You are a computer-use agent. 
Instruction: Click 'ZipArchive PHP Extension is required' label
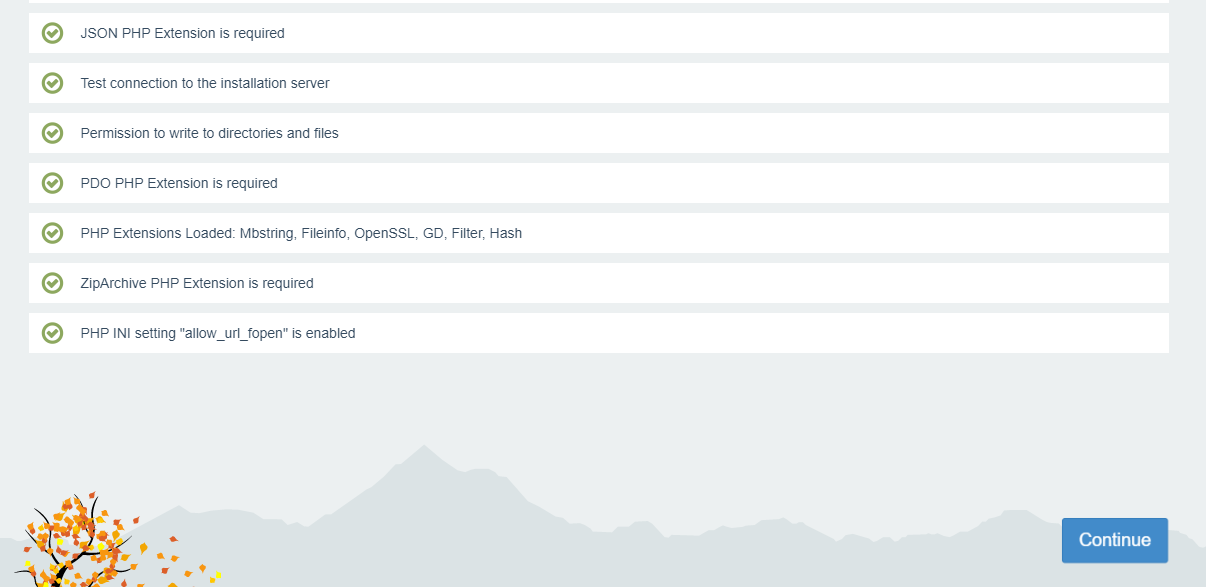coord(197,283)
